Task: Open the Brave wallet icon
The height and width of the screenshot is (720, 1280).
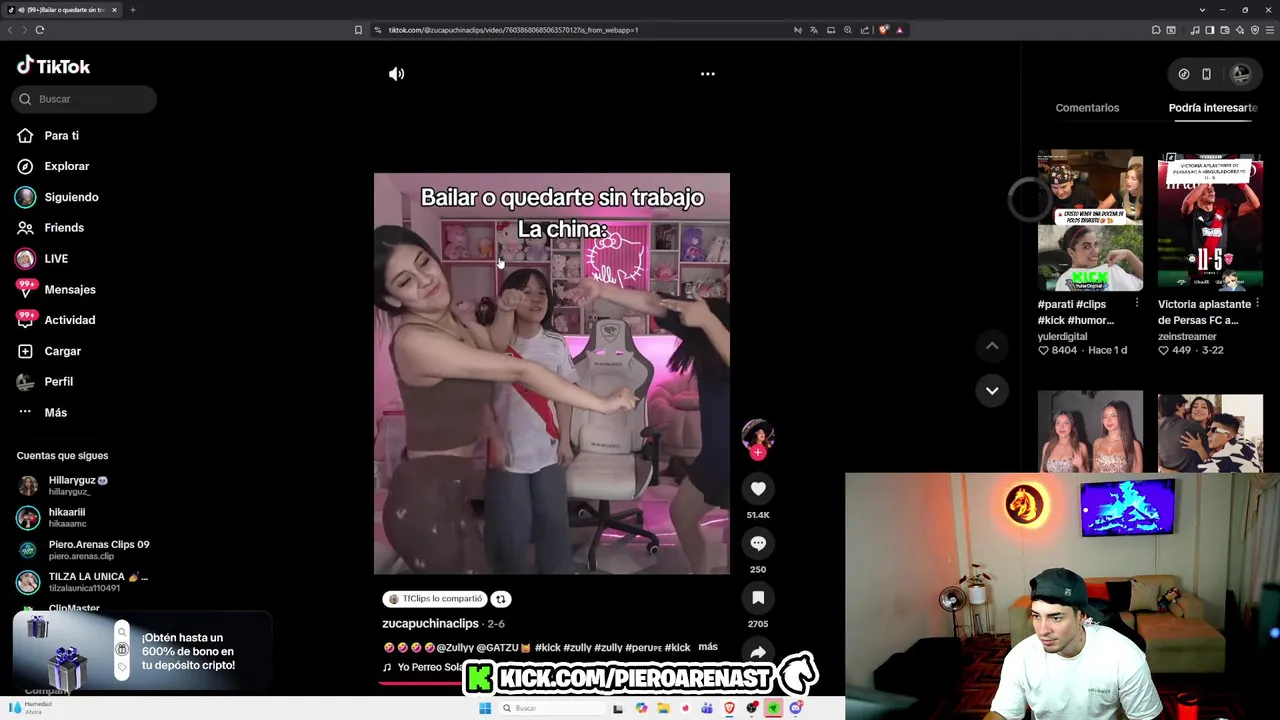Action: 1223,30
